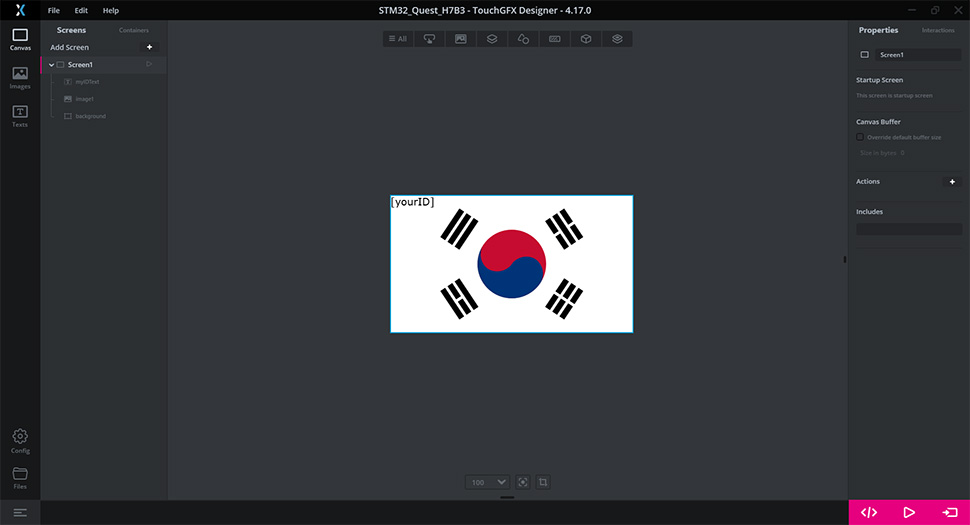970x525 pixels.
Task: Open the File menu
Action: coord(54,11)
